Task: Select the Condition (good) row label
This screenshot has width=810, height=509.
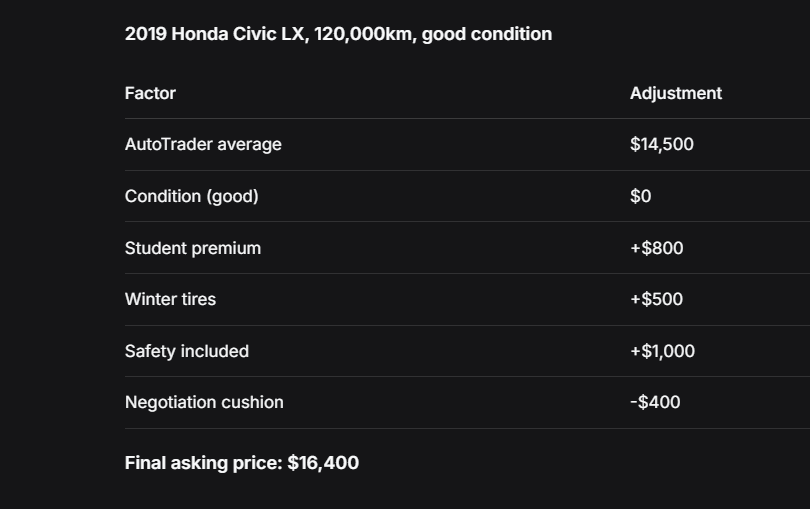Action: (191, 196)
